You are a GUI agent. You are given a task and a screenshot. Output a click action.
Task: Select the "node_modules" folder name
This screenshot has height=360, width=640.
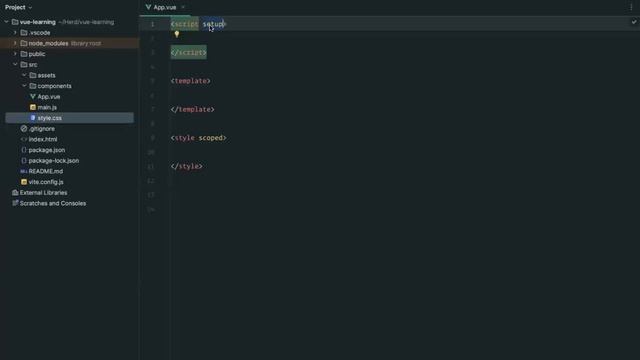48,43
